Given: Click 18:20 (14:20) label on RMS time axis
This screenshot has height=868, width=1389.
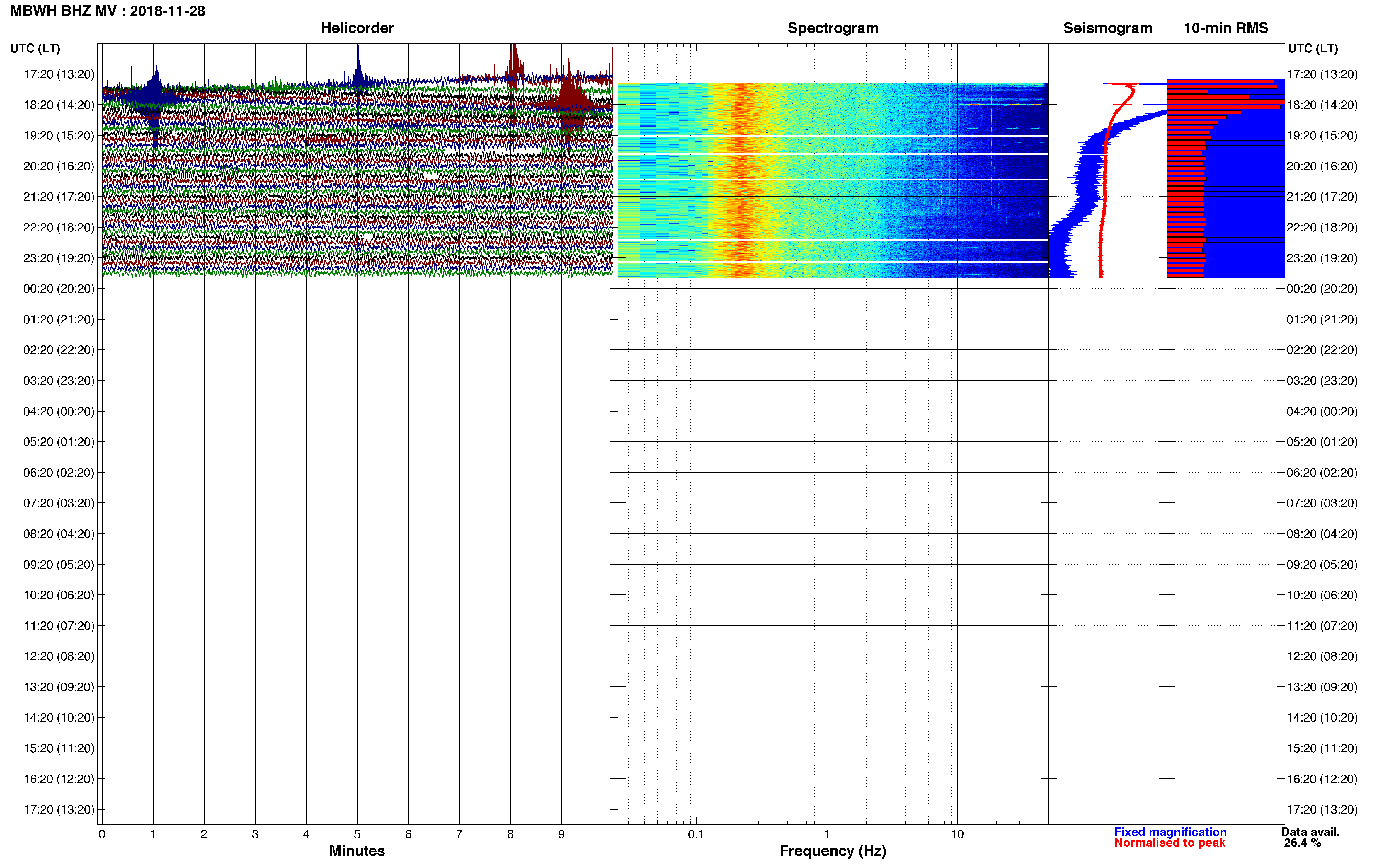Looking at the screenshot, I should tap(1322, 105).
